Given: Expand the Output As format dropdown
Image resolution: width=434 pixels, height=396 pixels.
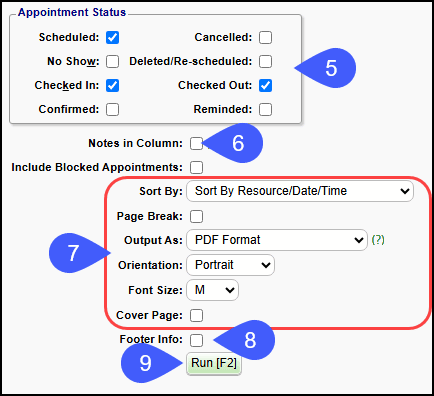Looking at the screenshot, I should [x=277, y=240].
